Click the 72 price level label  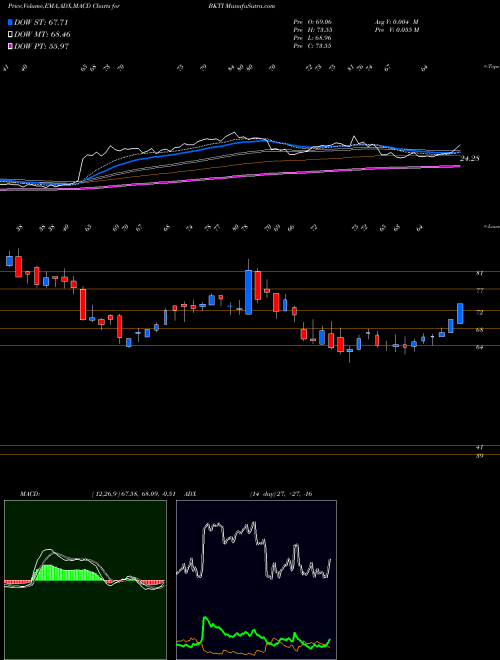479,312
